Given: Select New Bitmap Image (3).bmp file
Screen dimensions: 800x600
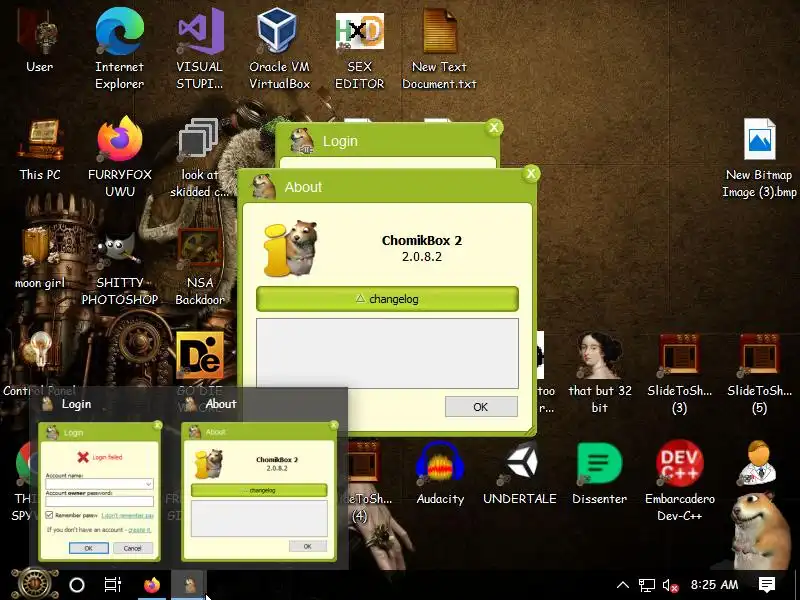Looking at the screenshot, I should point(759,158).
